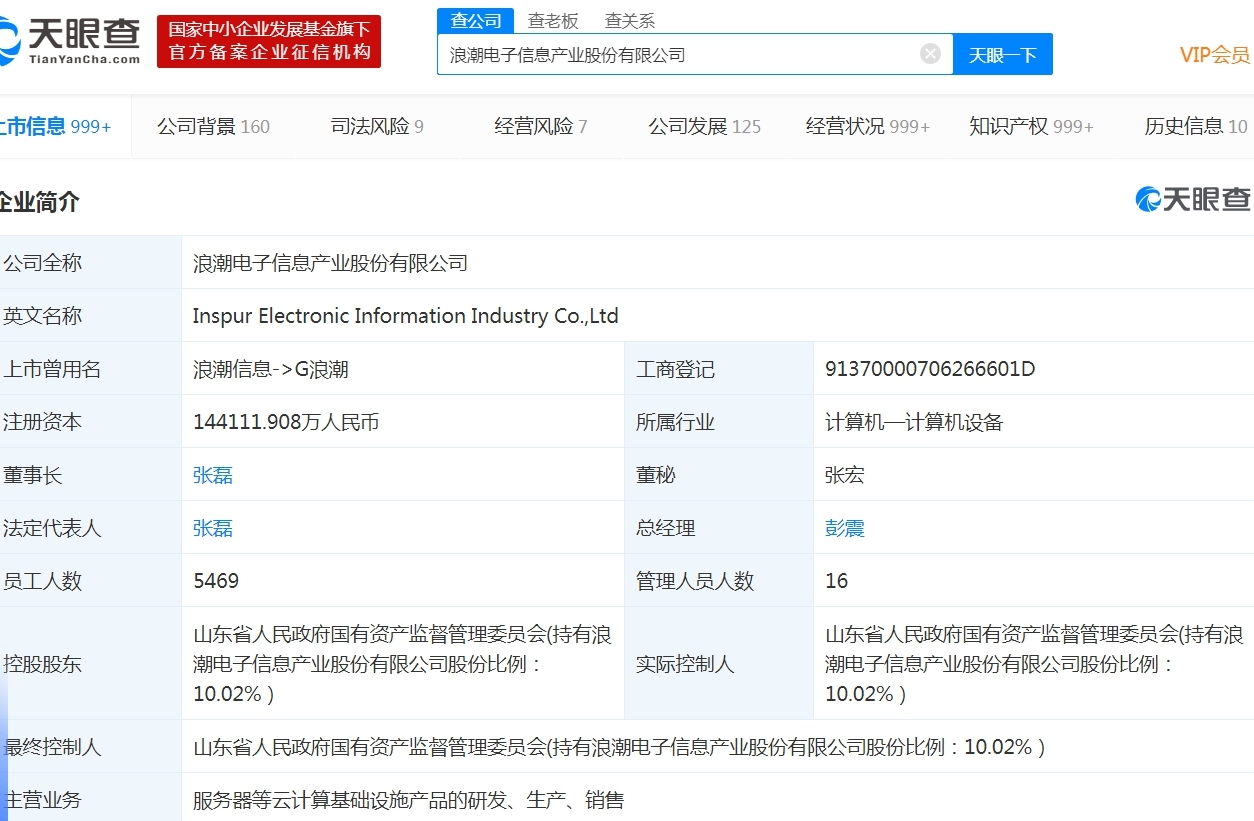
Task: Click the registered capital 144111.908万人民币
Action: pos(286,422)
